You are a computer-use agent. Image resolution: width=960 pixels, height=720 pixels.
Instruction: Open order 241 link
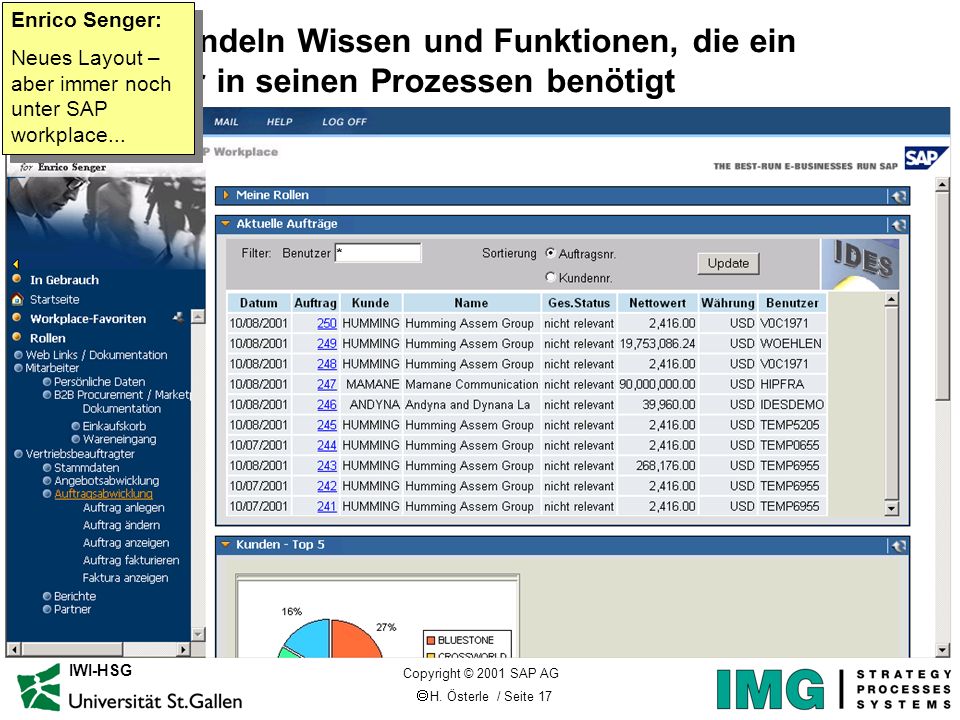(327, 506)
